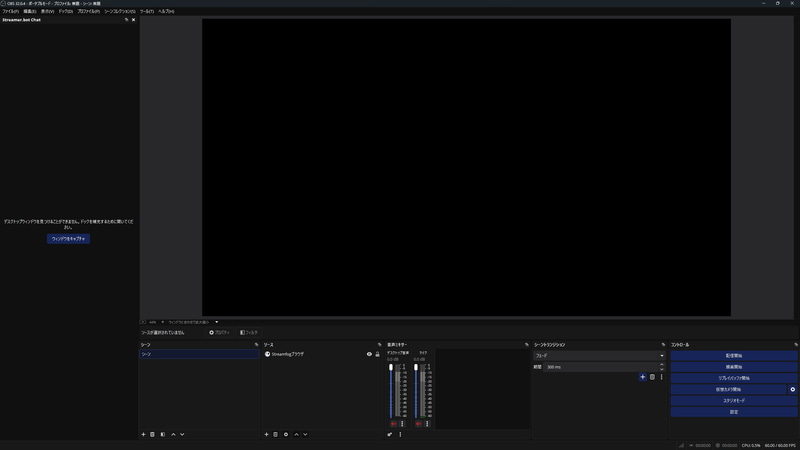
Task: Click Streamfog browser source icon
Action: coord(267,354)
